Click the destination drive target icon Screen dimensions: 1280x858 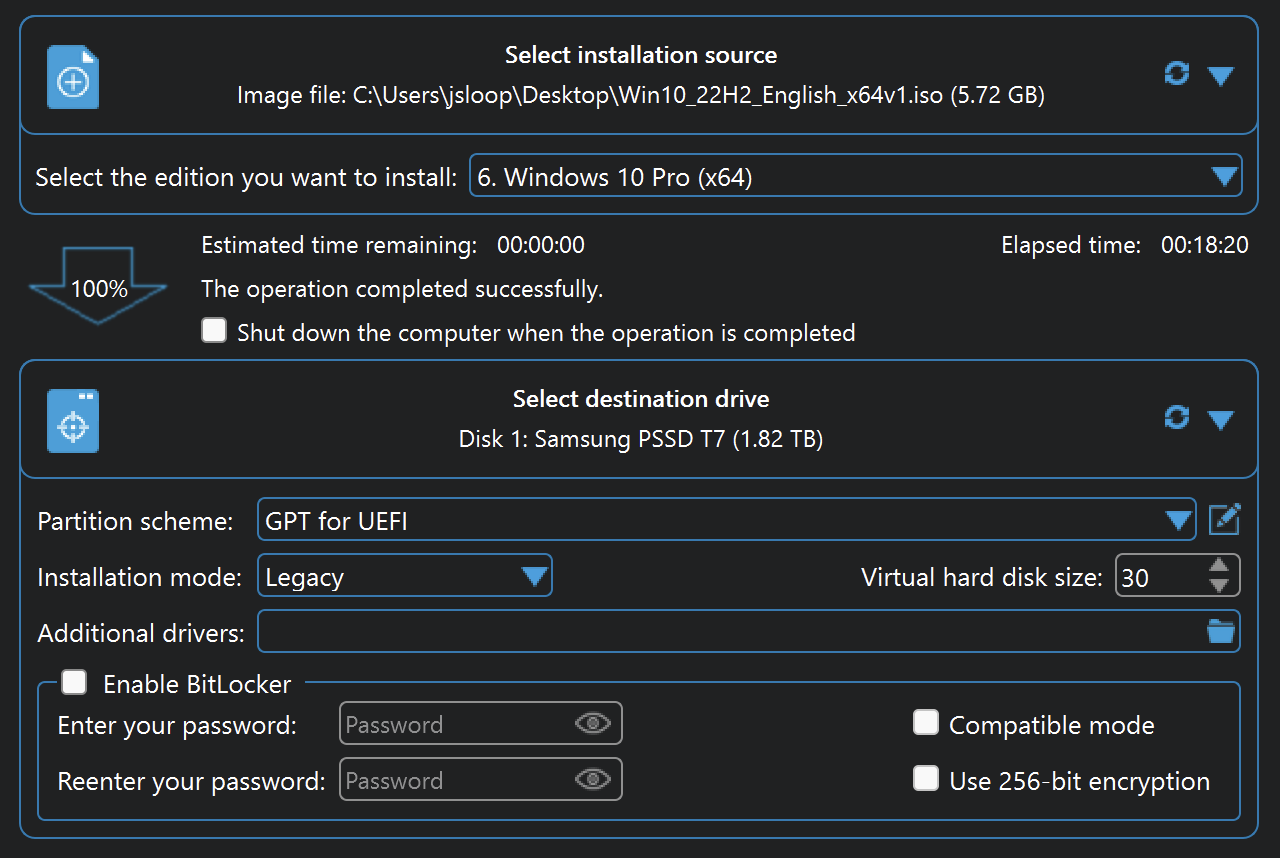(x=73, y=421)
